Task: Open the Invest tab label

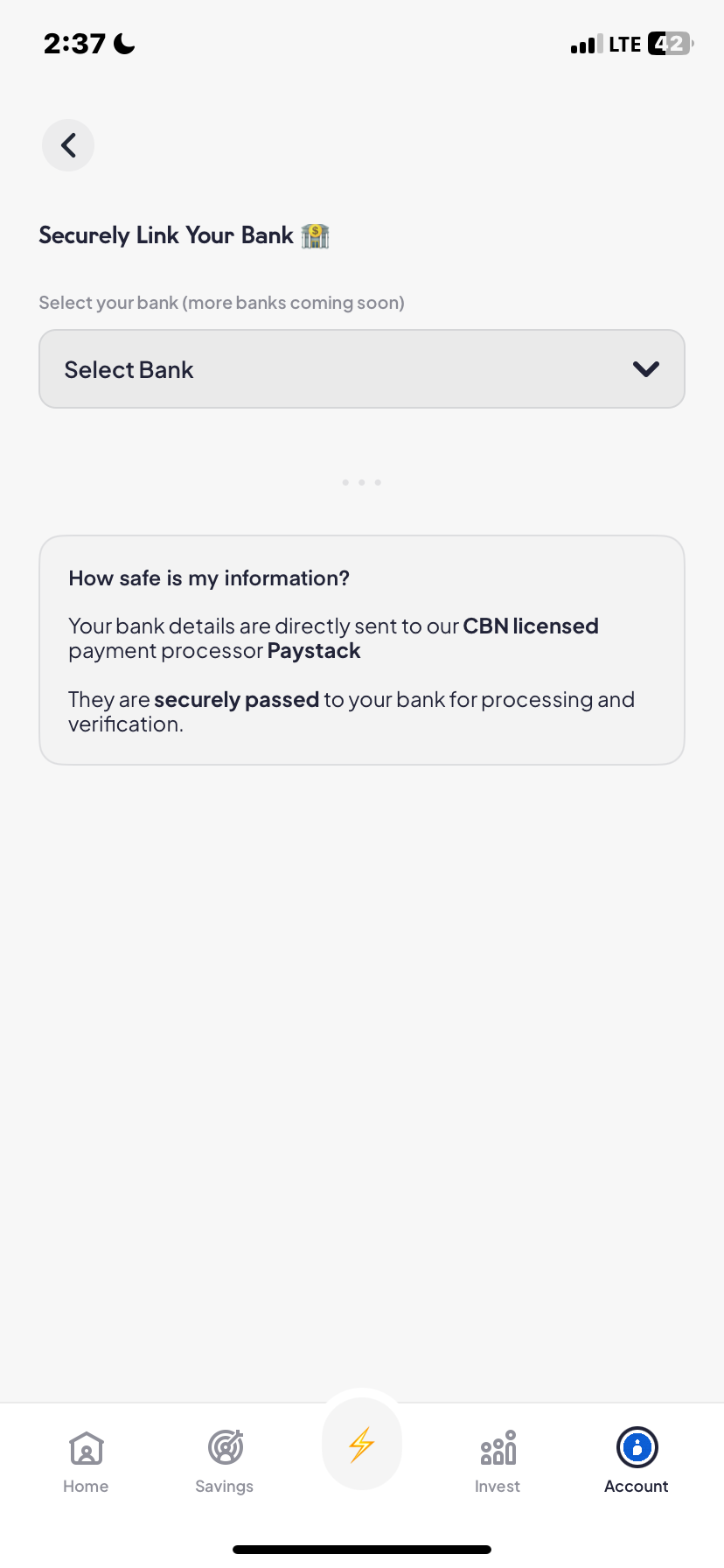Action: click(x=498, y=1487)
